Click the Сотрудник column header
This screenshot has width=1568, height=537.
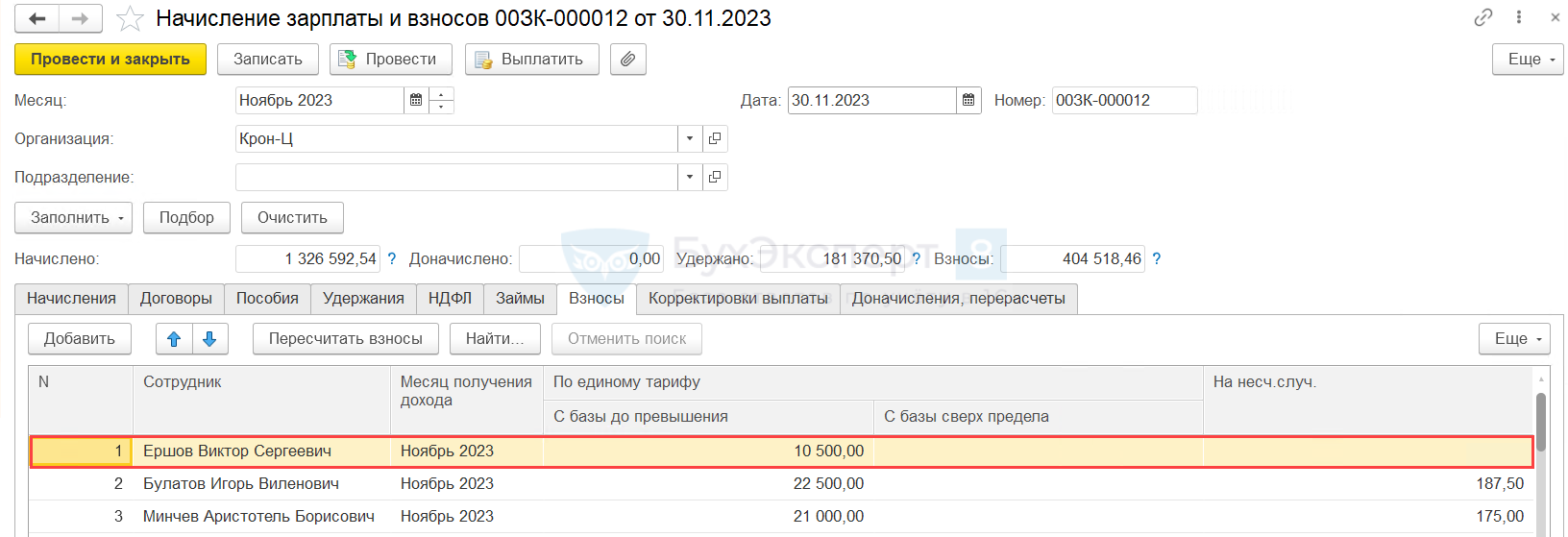[x=261, y=400]
